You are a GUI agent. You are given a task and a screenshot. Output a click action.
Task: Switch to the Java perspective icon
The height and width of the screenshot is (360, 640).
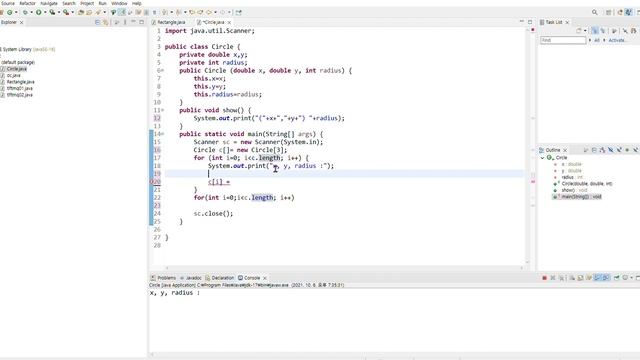[x=629, y=12]
